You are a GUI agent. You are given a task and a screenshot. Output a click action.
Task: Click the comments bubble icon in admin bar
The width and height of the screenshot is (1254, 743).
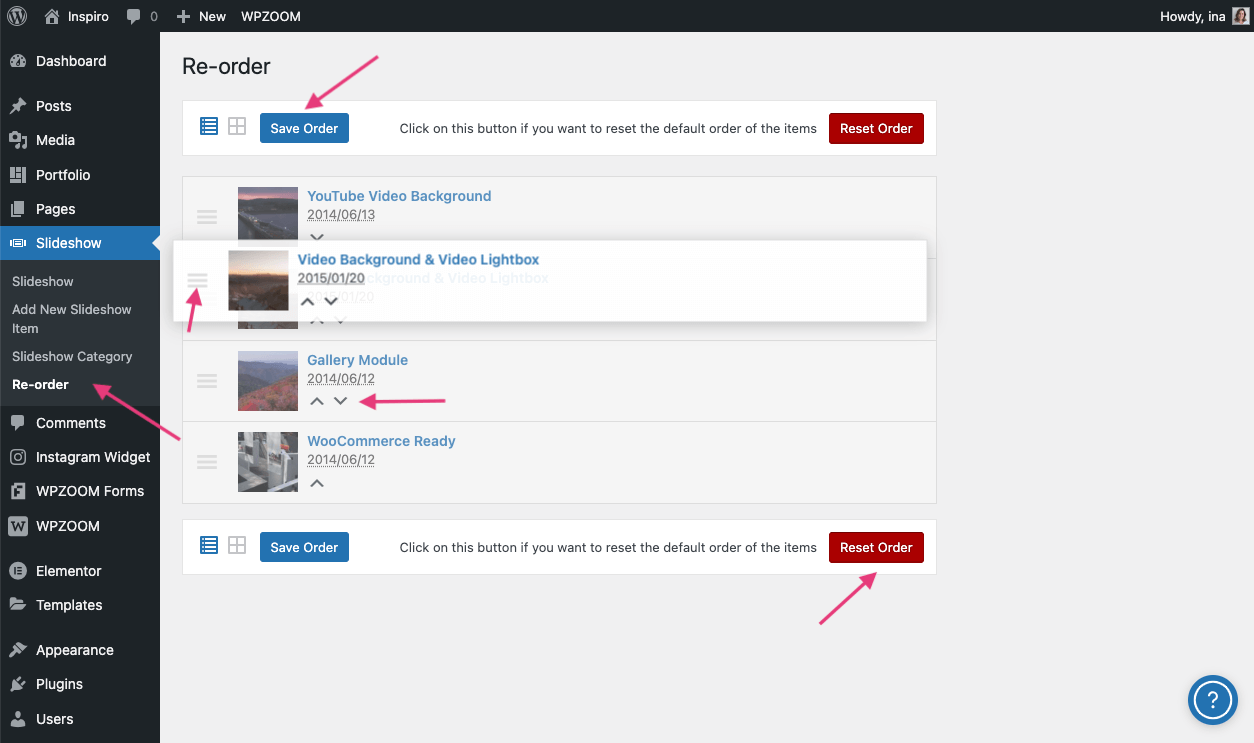tap(134, 16)
